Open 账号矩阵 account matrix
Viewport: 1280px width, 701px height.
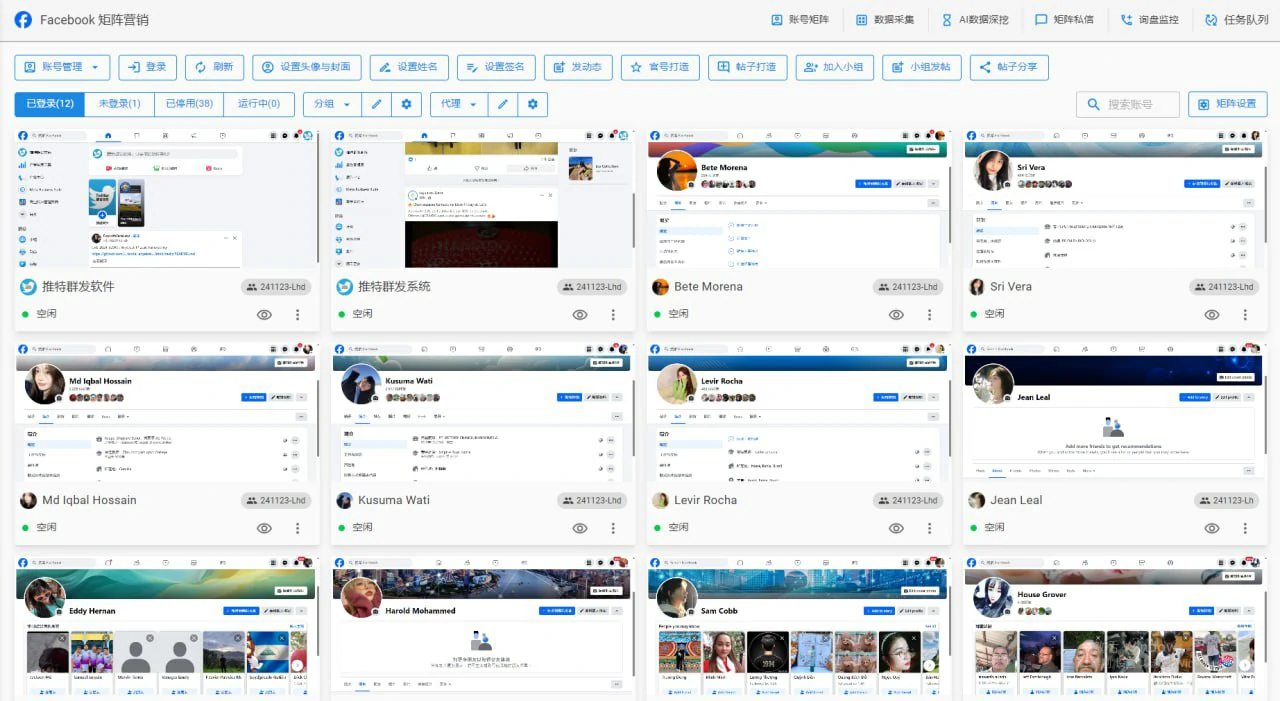(800, 19)
